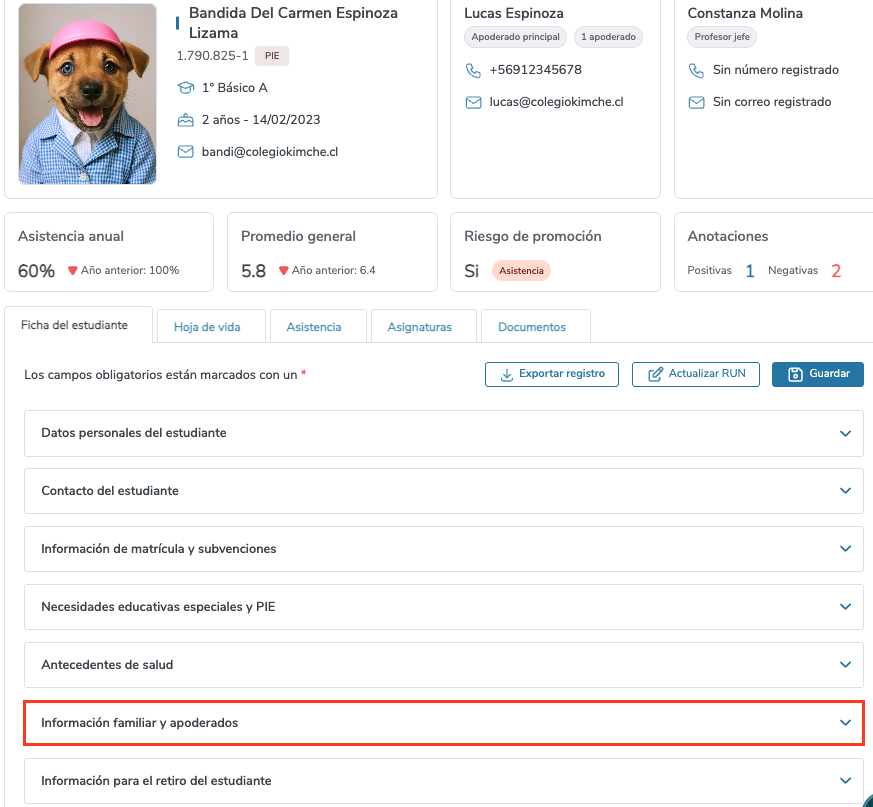Click the Asistencia risk badge

pyautogui.click(x=521, y=271)
